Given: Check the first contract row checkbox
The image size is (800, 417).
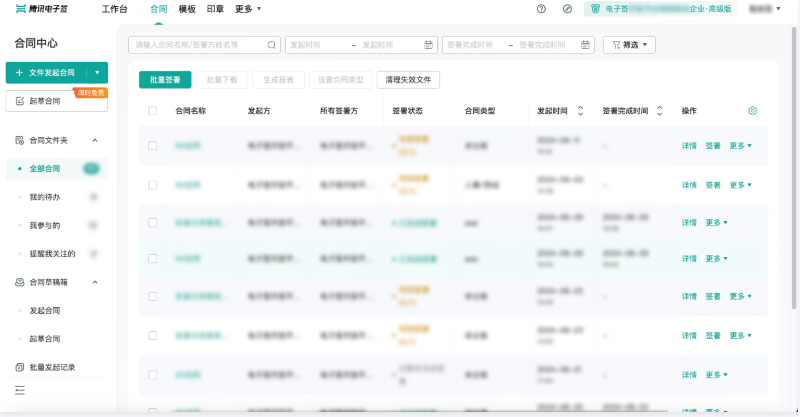Looking at the screenshot, I should click(153, 145).
